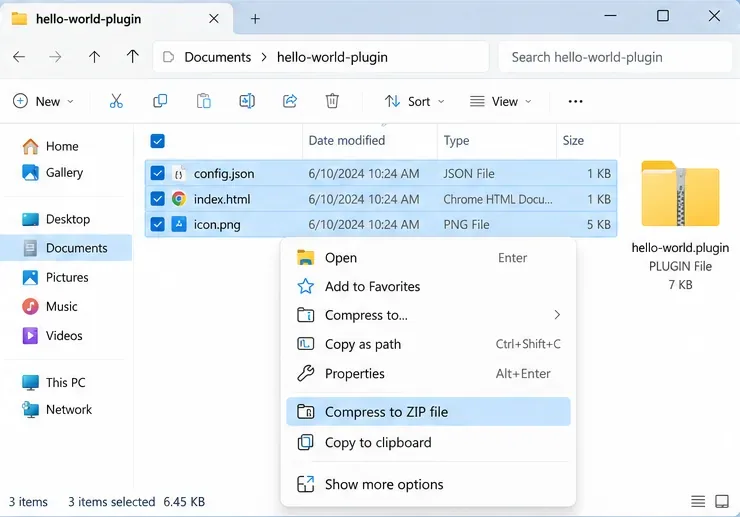
Task: Click the star icon beside Add to Favorites
Action: coord(305,286)
